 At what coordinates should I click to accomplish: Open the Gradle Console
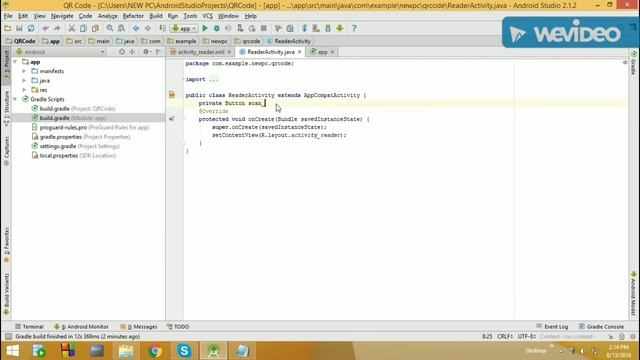tap(601, 327)
